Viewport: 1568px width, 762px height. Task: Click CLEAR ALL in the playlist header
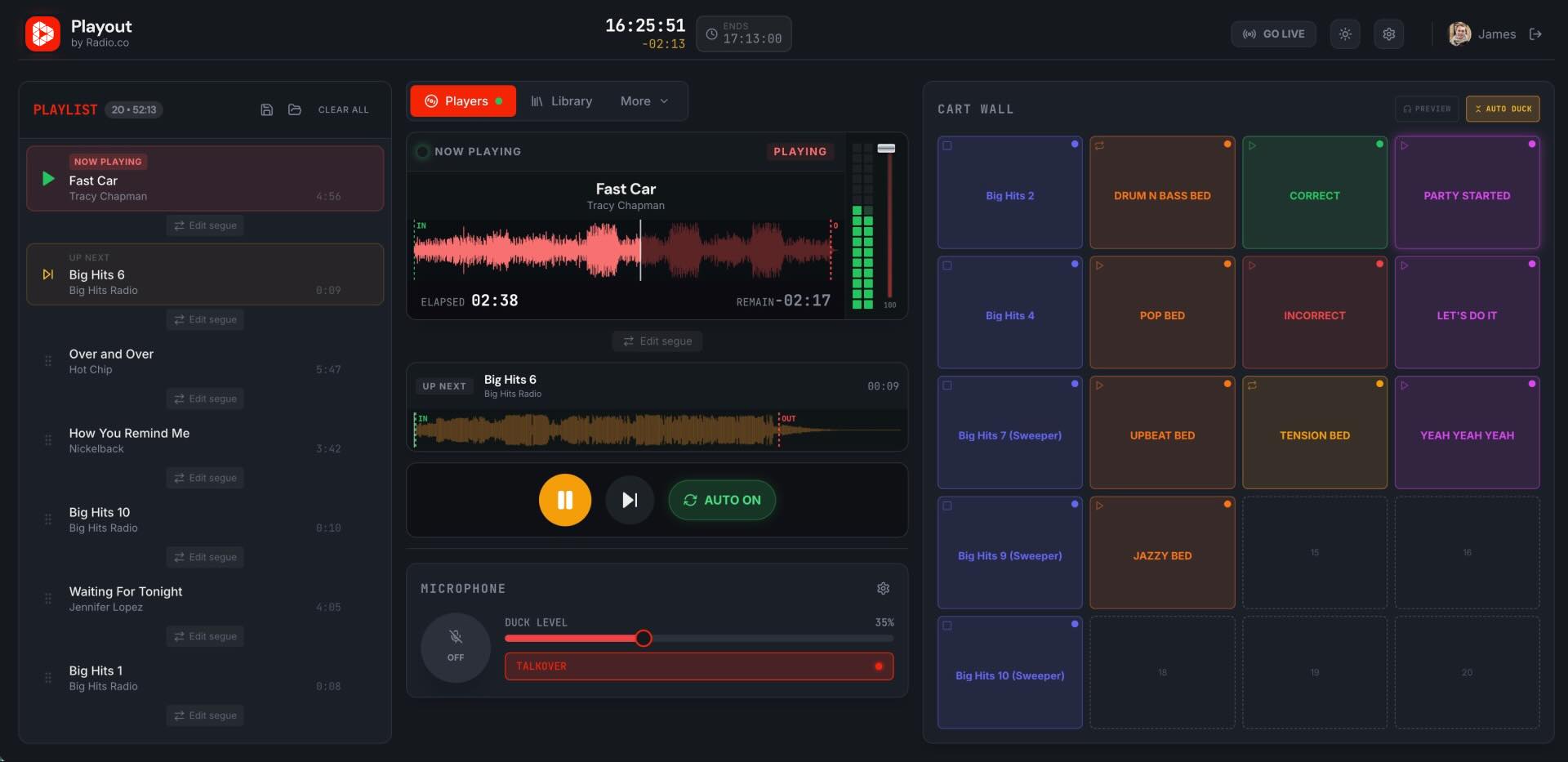click(x=343, y=109)
